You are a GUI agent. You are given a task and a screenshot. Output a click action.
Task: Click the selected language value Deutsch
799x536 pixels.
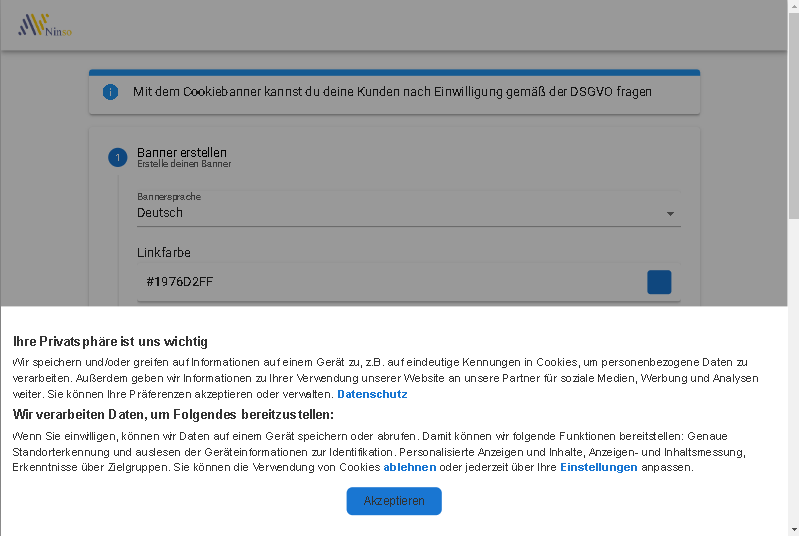[160, 213]
